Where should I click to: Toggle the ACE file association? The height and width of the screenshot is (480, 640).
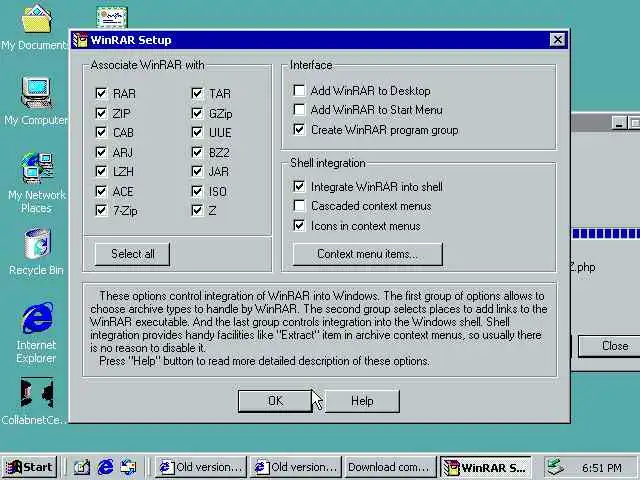coord(101,191)
